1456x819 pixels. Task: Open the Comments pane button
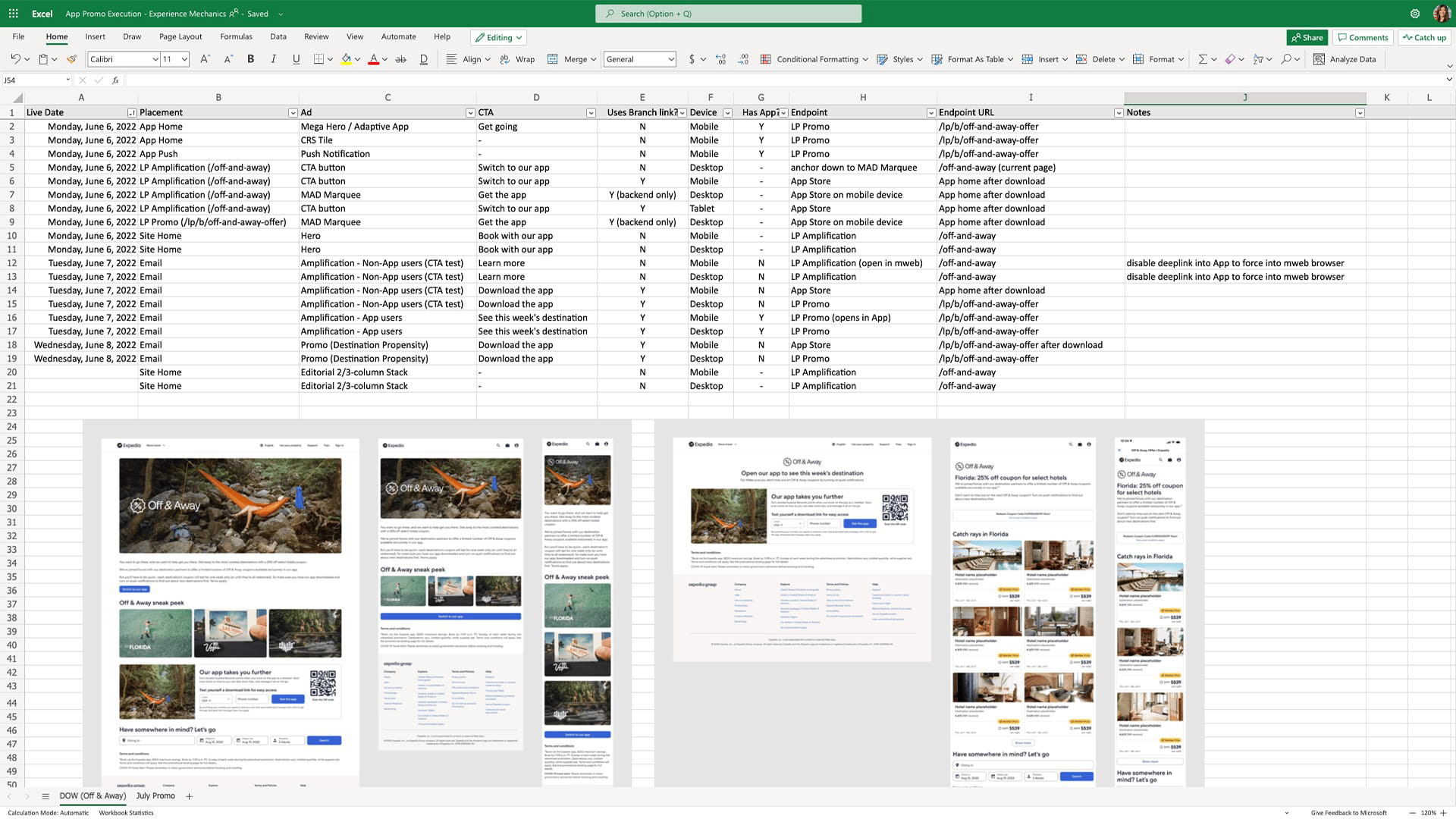(x=1363, y=37)
